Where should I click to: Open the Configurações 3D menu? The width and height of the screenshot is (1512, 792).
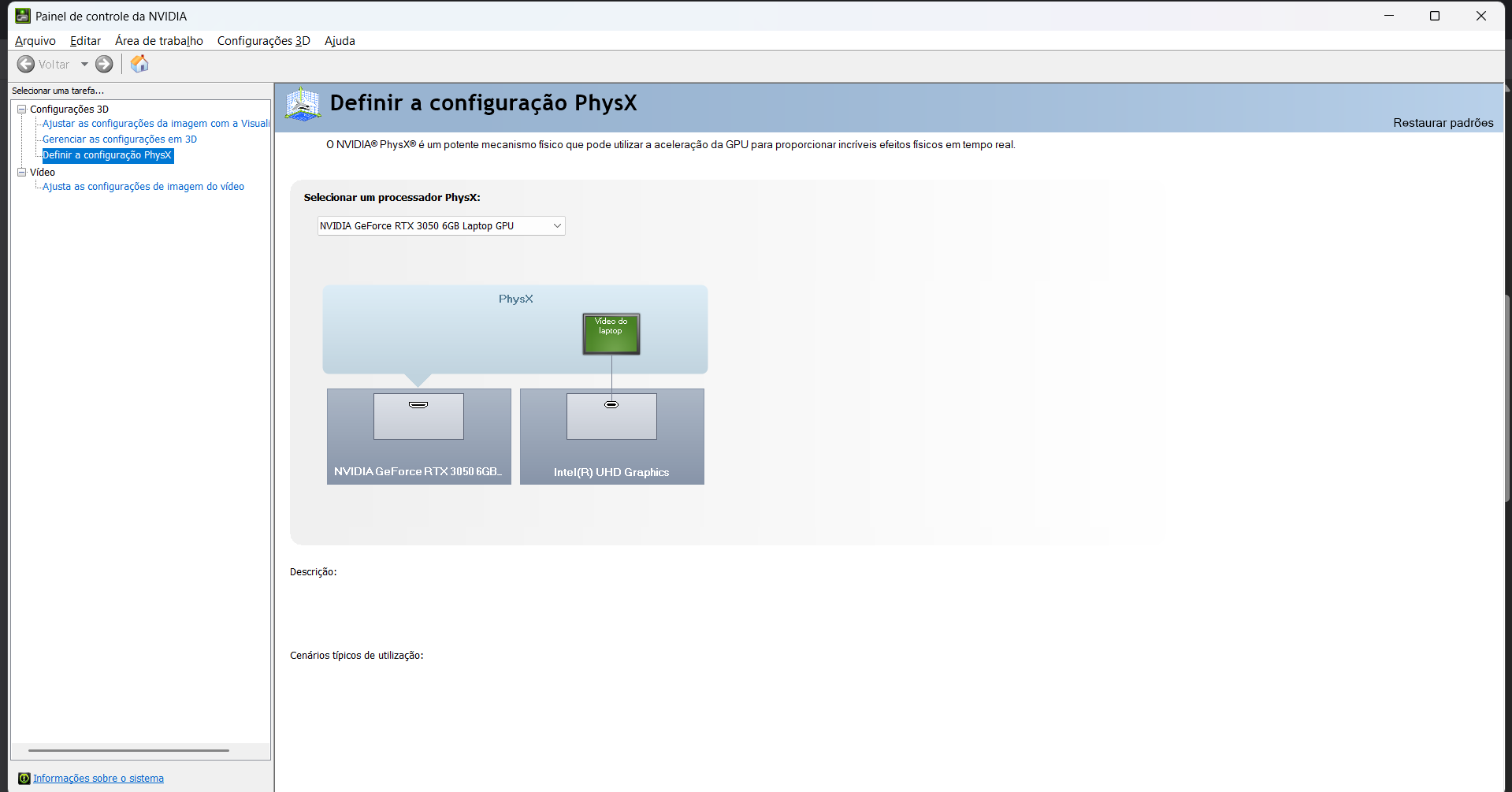click(264, 41)
